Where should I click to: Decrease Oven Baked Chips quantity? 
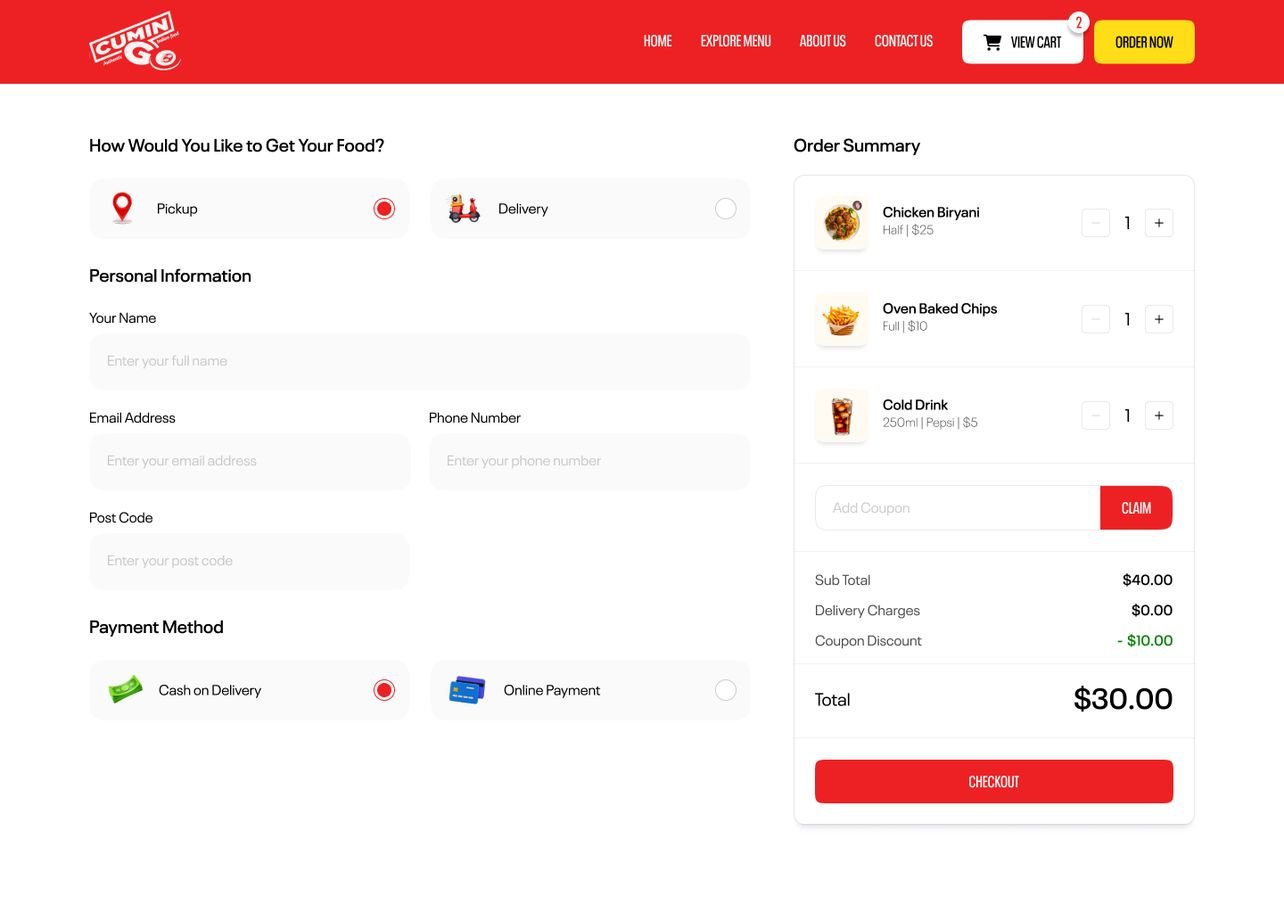pyautogui.click(x=1096, y=319)
